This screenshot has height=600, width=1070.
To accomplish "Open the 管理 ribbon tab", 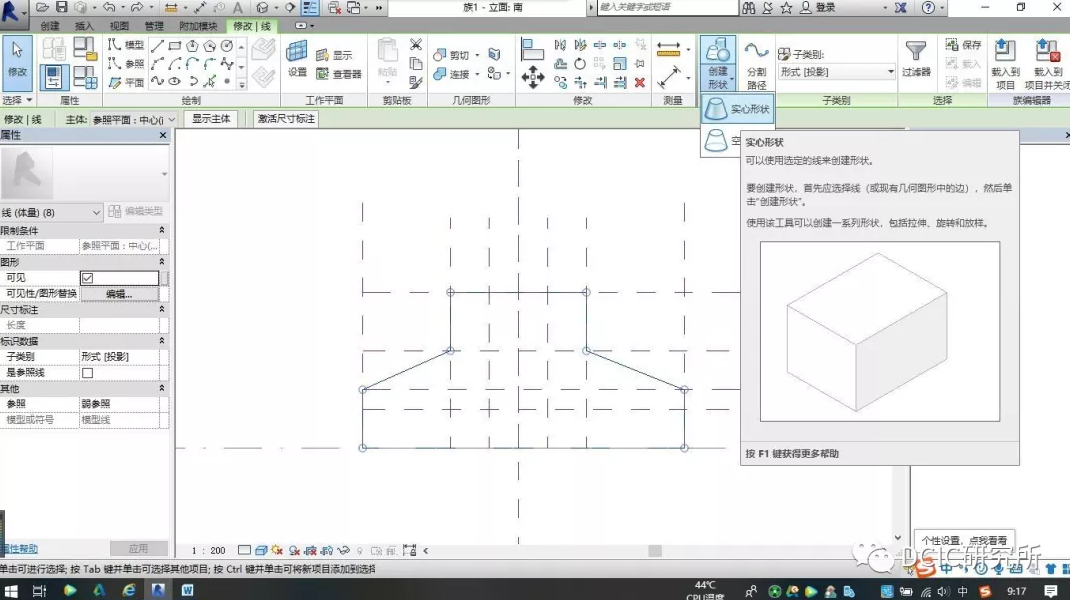I will point(154,26).
